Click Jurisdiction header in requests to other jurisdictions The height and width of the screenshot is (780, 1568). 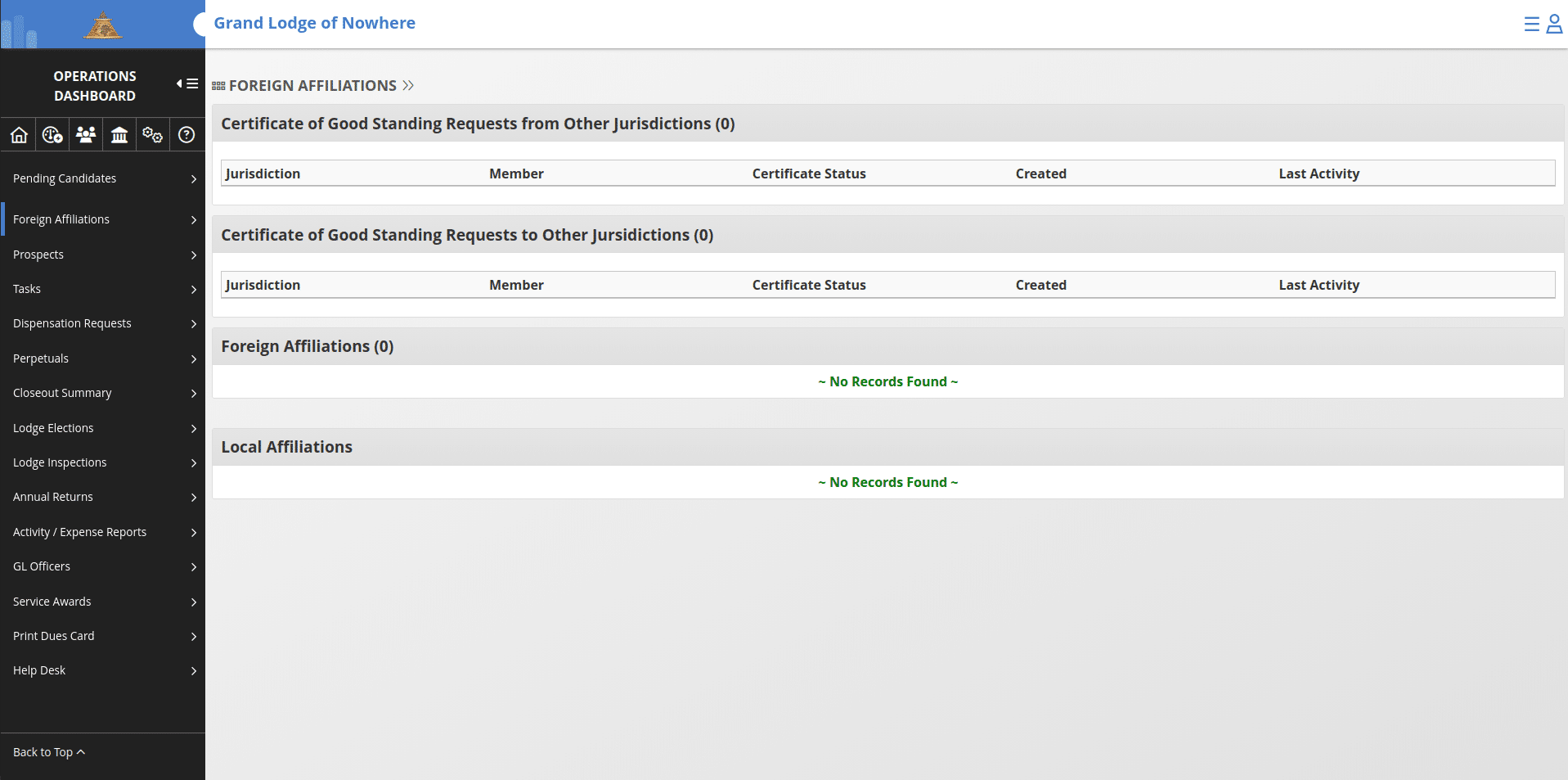(263, 285)
